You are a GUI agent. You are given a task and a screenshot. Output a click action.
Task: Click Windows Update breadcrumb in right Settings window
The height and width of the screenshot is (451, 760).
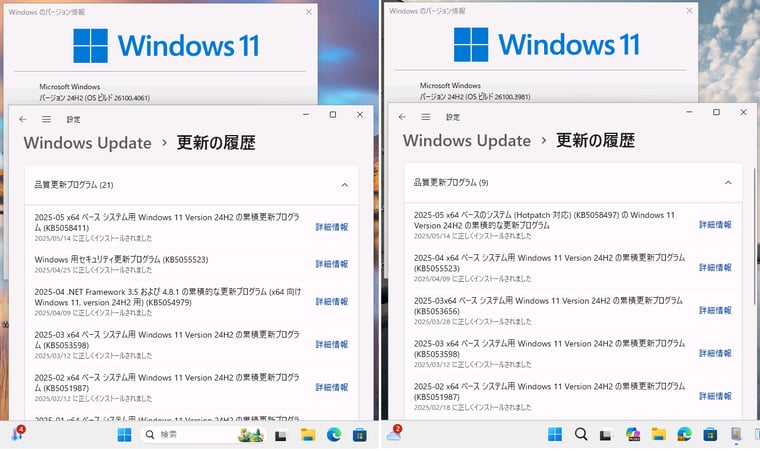(467, 141)
